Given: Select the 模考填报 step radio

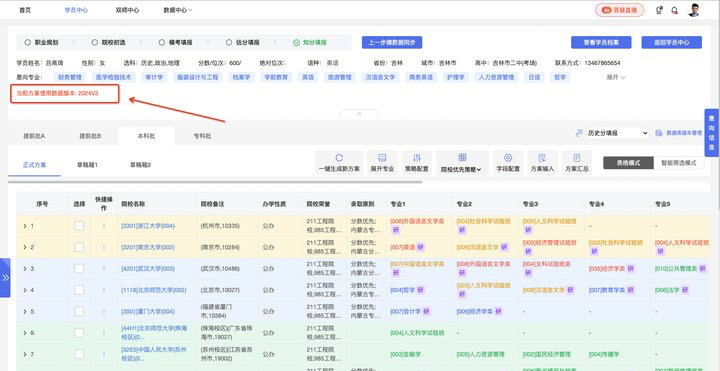Looking at the screenshot, I should (x=162, y=42).
